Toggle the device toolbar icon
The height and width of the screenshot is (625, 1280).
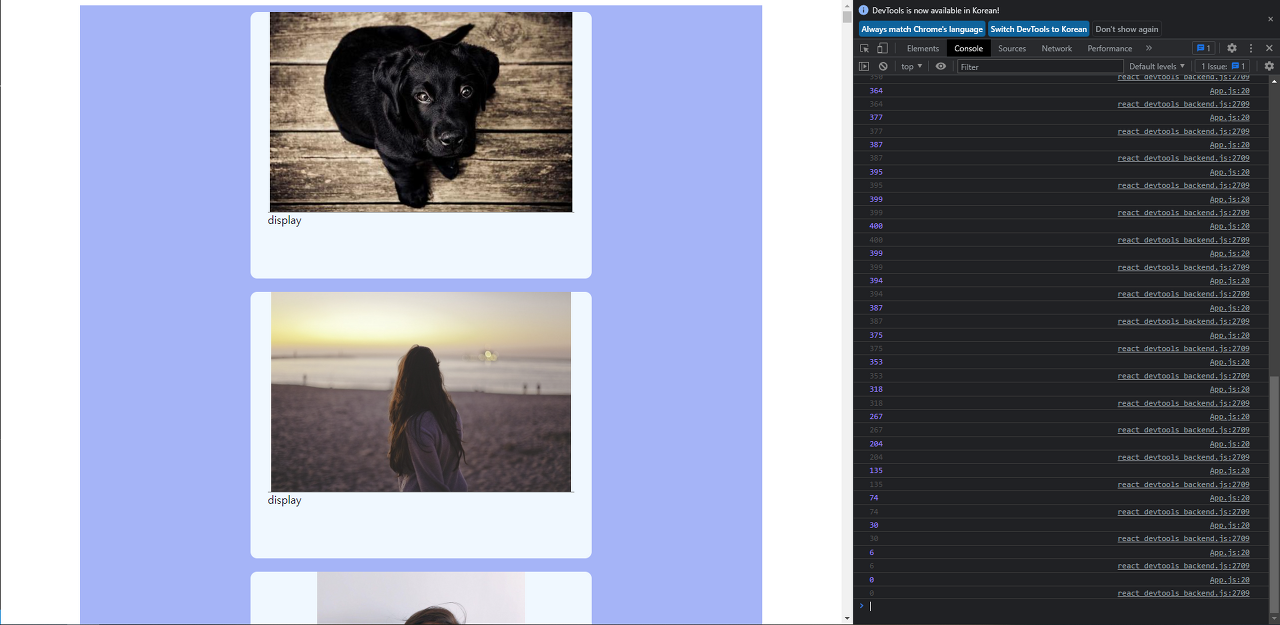pos(882,48)
